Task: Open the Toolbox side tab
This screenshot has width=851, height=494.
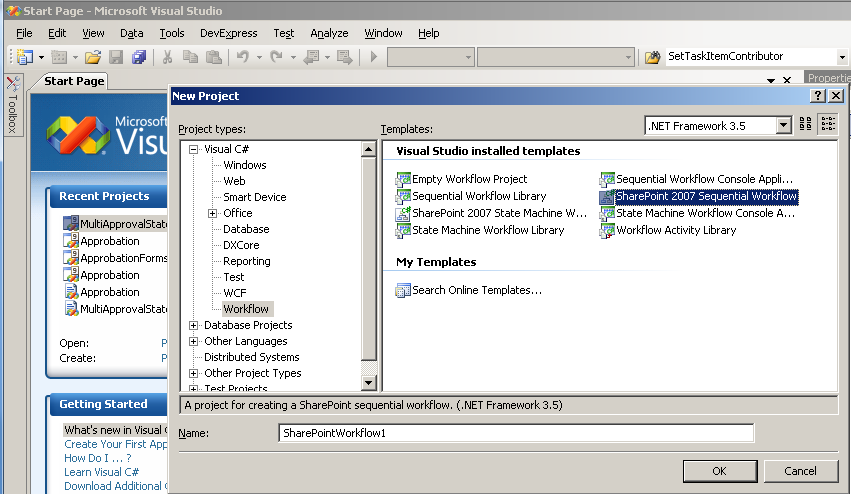Action: [13, 105]
